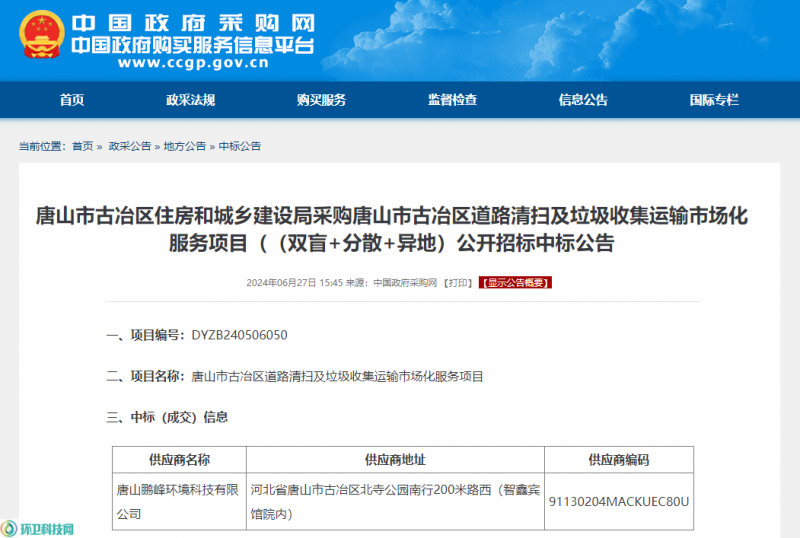Click the address cell 河北省唐山市古冶区北寺公园
Screen dimensions: 800x538
pyautogui.click(x=395, y=502)
